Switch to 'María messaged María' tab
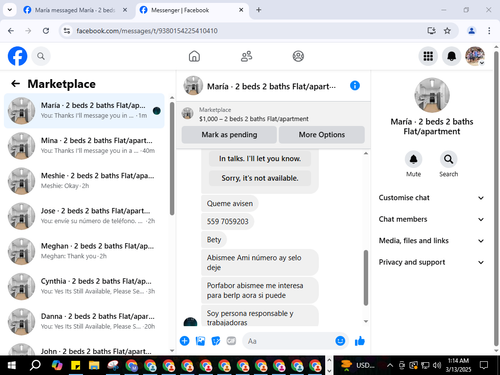The width and height of the screenshot is (500, 375). 75,10
